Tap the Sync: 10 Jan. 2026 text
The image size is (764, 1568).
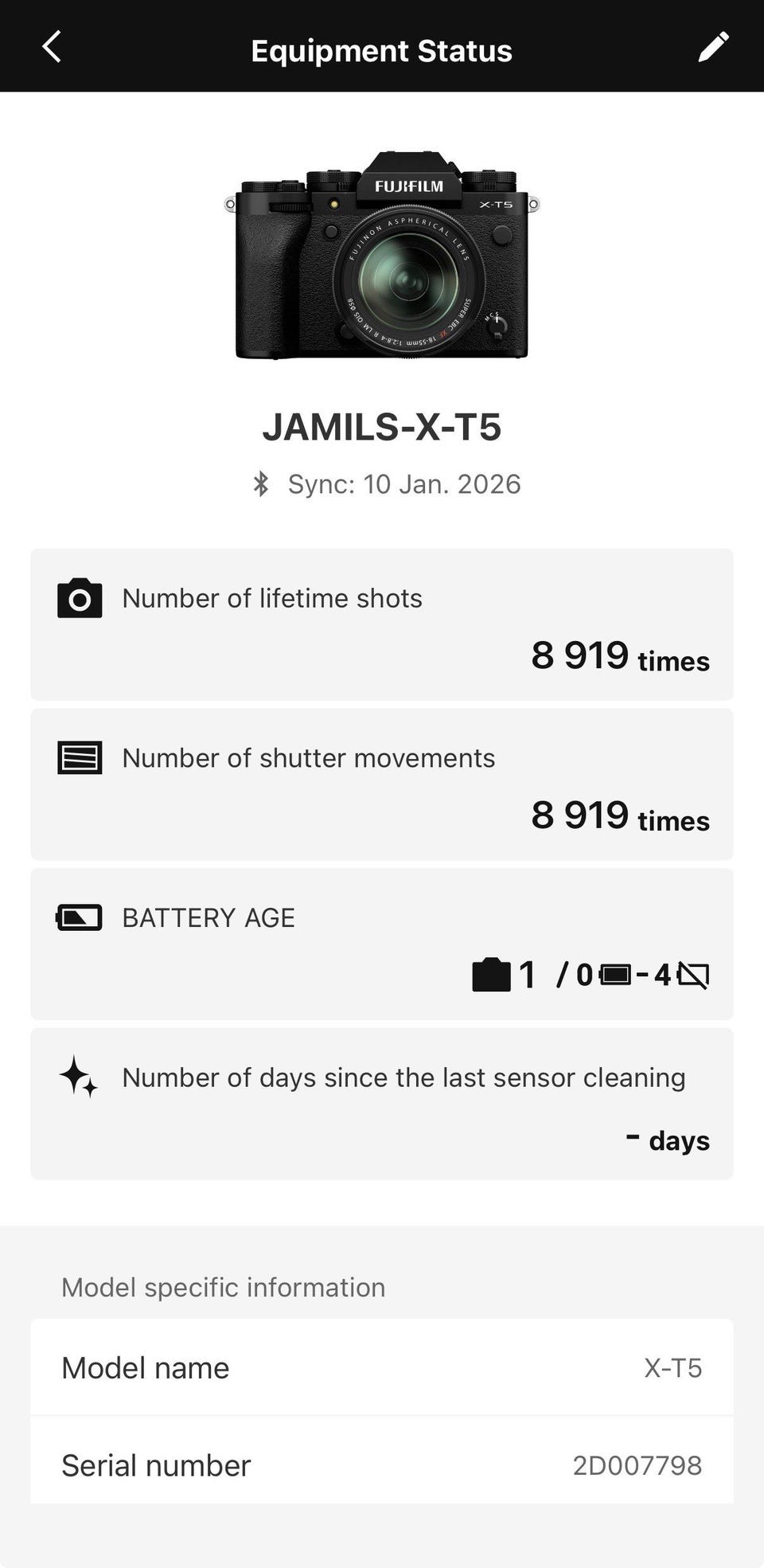[x=404, y=484]
